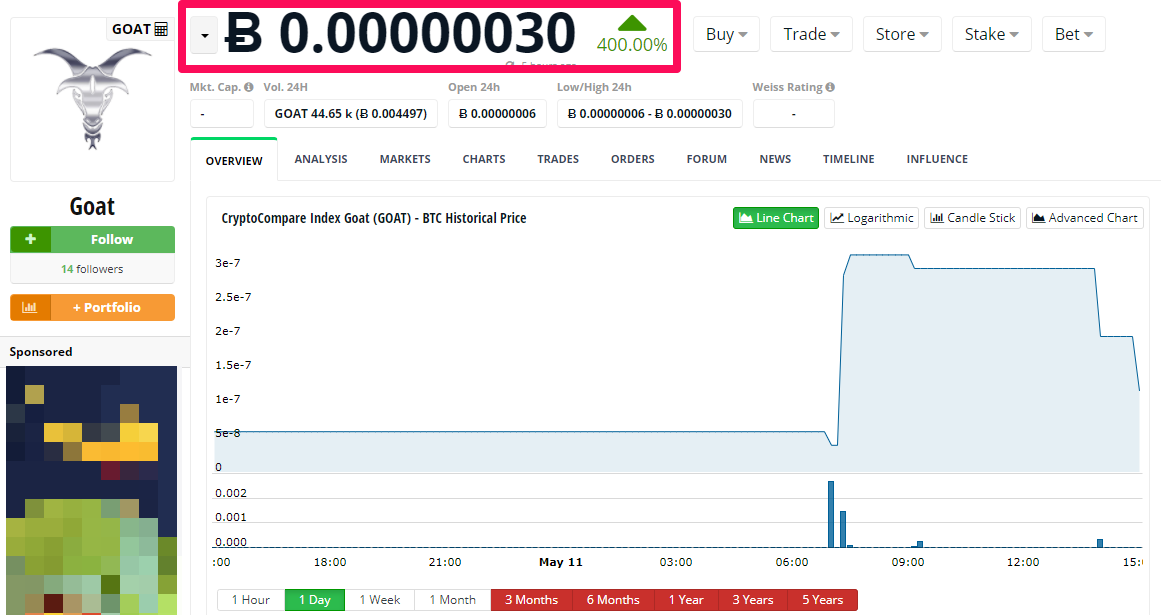Screen dimensions: 1161x615
Task: Expand the Buy dropdown menu
Action: click(726, 34)
